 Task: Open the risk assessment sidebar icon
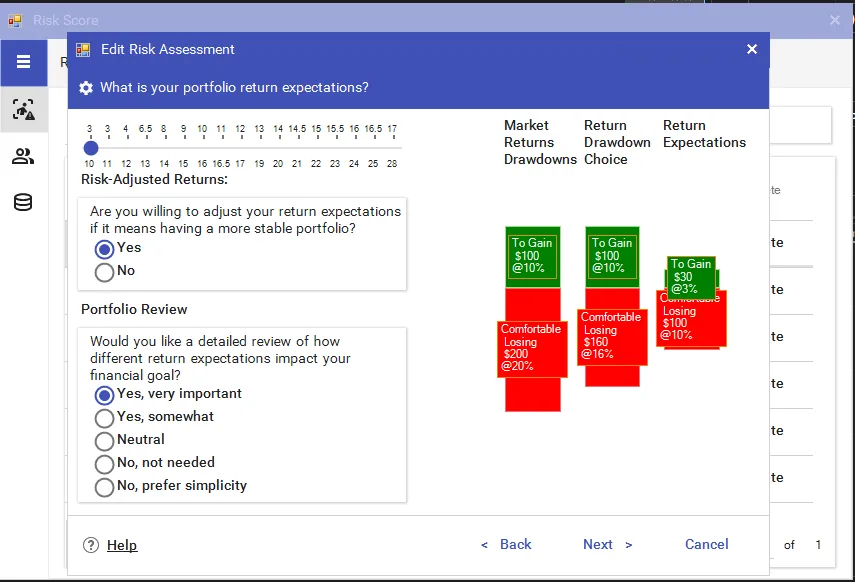[x=23, y=110]
